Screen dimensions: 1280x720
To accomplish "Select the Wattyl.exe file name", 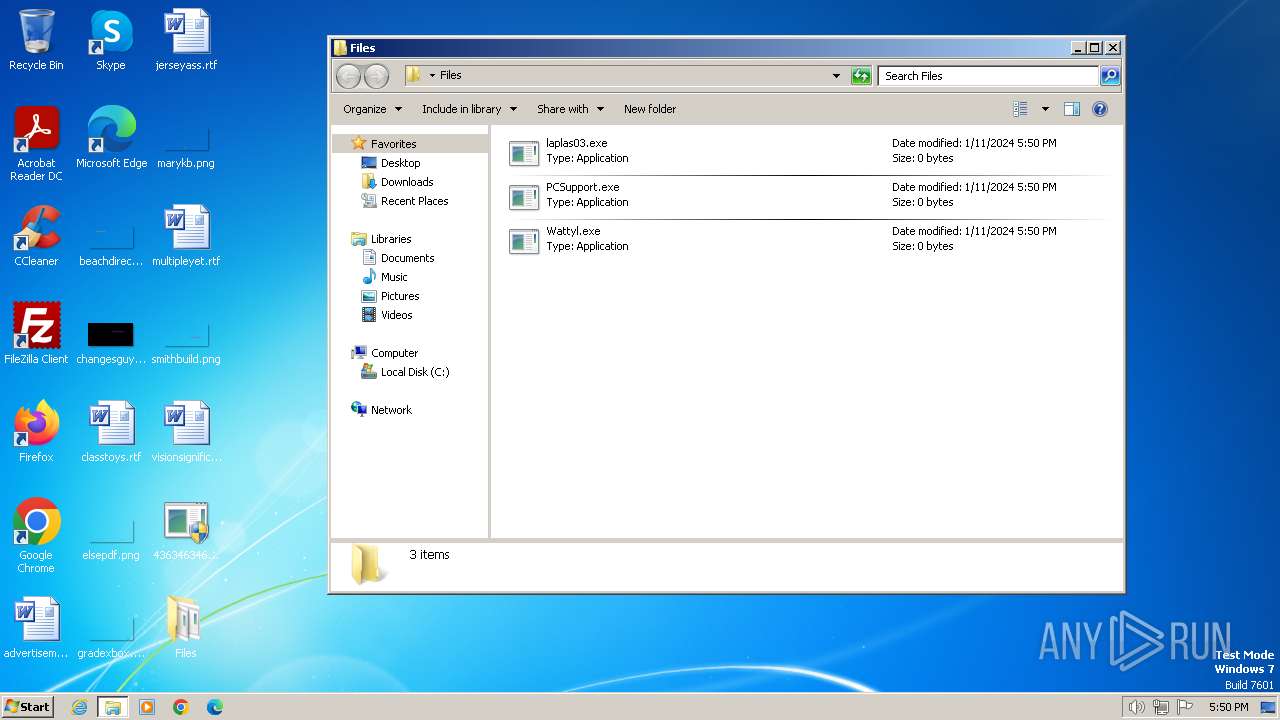I will click(x=573, y=231).
